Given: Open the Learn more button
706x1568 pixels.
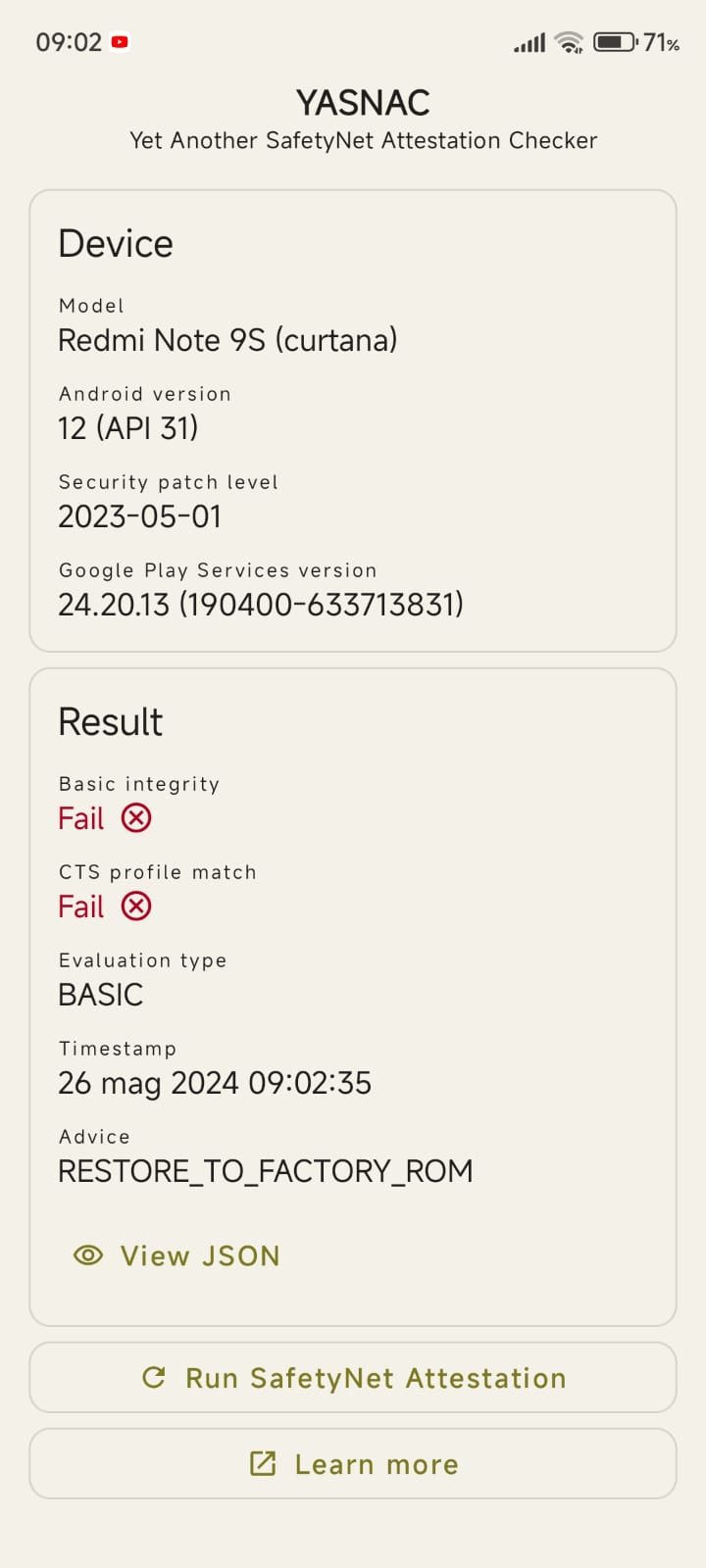Looking at the screenshot, I should coord(353,1464).
